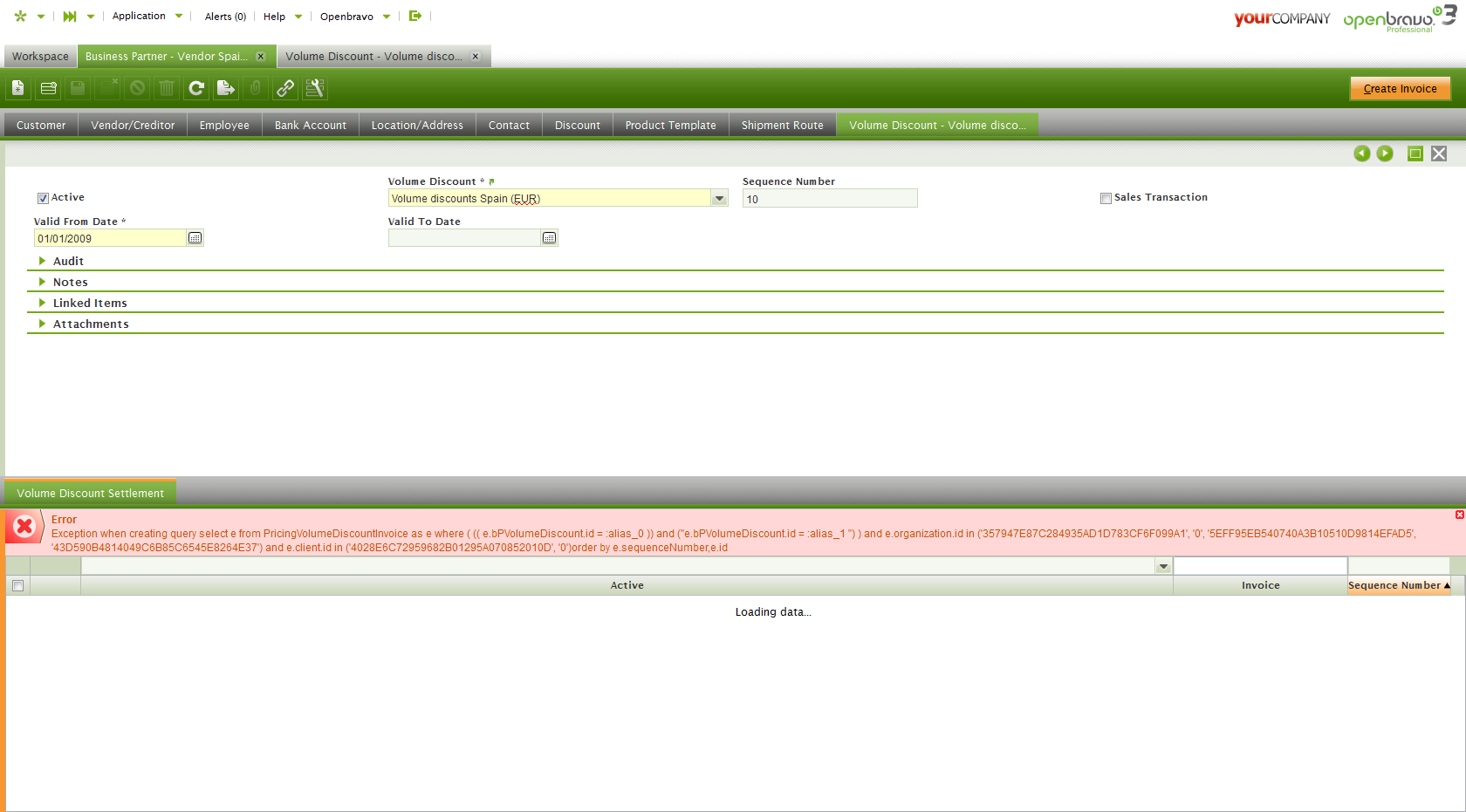Click the Save floppy disk toolbar icon
This screenshot has height=812, width=1466.
78,88
